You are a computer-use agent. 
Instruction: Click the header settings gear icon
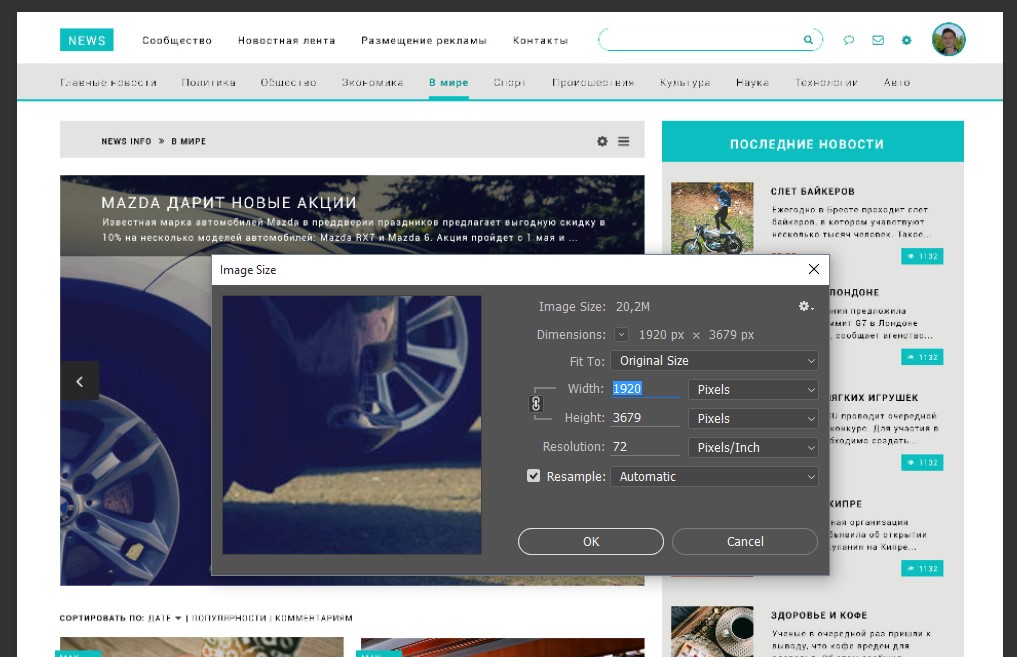907,40
